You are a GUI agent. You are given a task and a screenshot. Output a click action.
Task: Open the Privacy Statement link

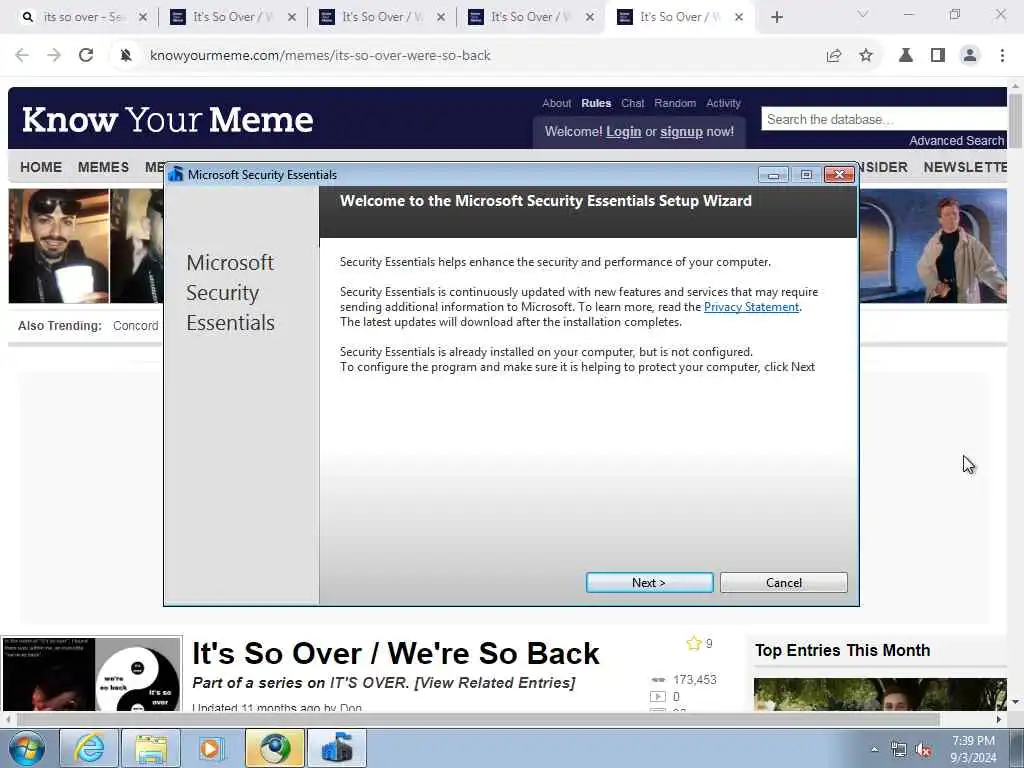coord(751,307)
